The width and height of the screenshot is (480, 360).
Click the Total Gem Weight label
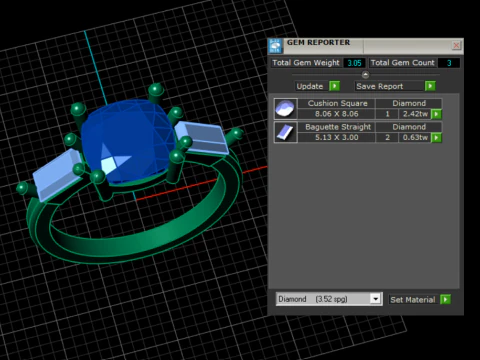coord(306,63)
